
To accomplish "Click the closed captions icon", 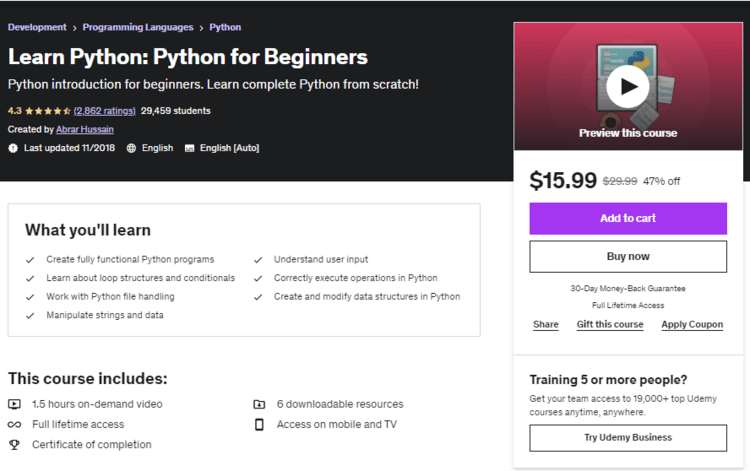I will pyautogui.click(x=189, y=148).
